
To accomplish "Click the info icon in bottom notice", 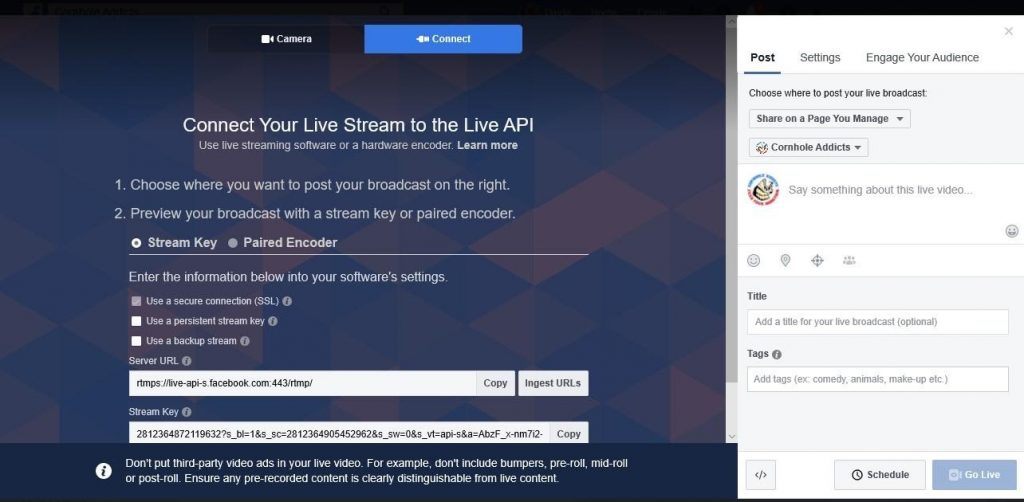I will click(x=103, y=471).
